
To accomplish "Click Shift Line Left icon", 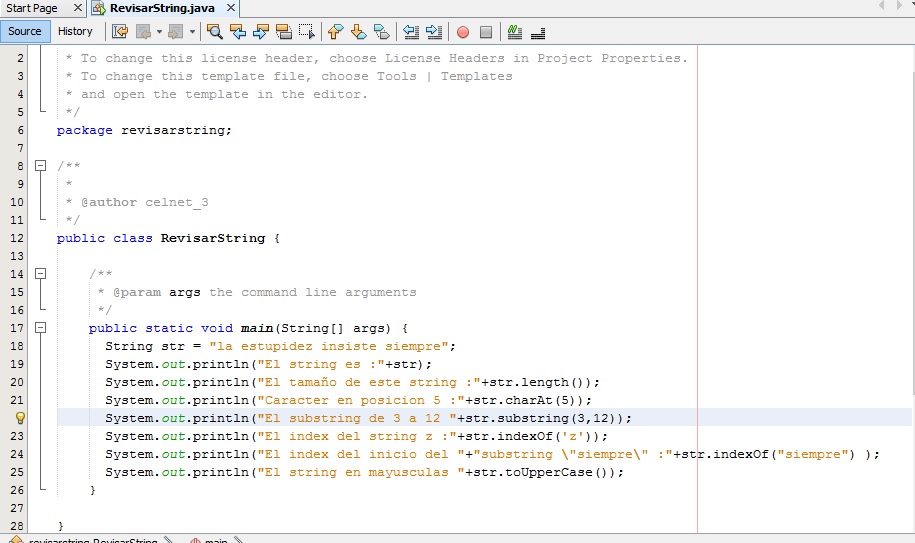I will (410, 32).
